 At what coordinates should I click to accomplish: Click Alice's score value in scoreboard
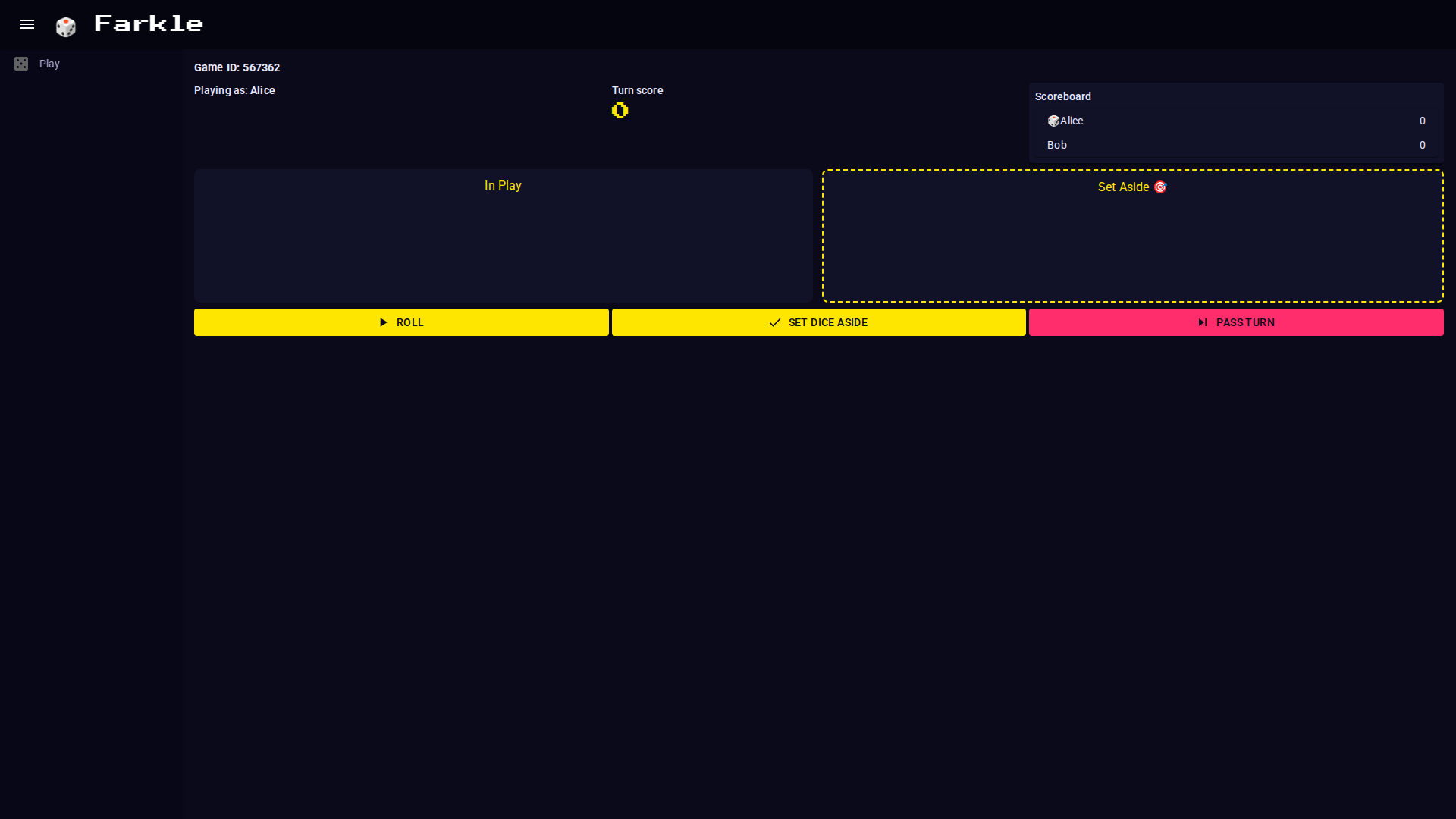pos(1422,121)
